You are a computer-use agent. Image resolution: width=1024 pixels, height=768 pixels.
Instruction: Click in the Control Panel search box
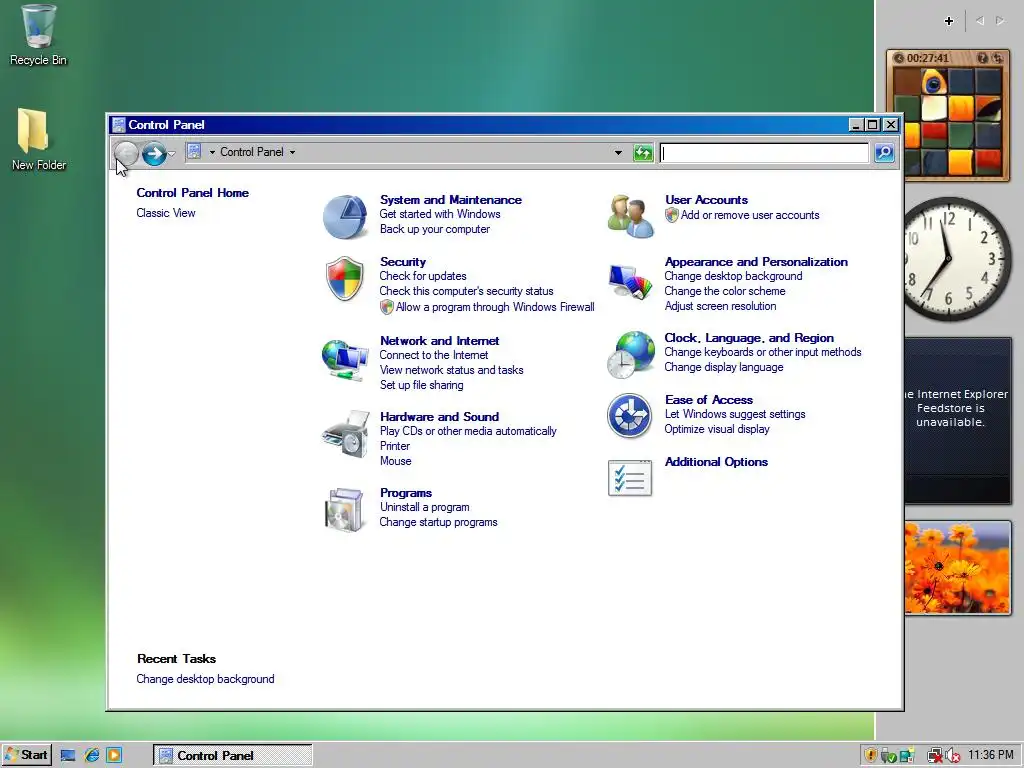coord(764,153)
